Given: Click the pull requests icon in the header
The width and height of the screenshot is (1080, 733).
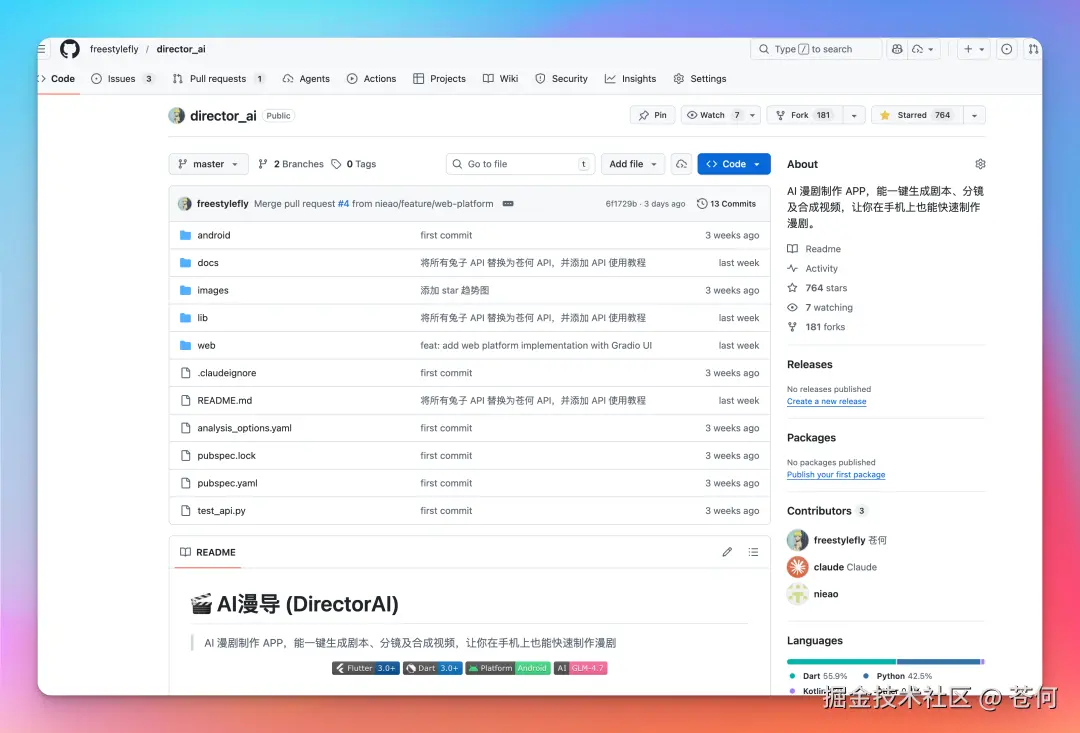Looking at the screenshot, I should [1033, 48].
